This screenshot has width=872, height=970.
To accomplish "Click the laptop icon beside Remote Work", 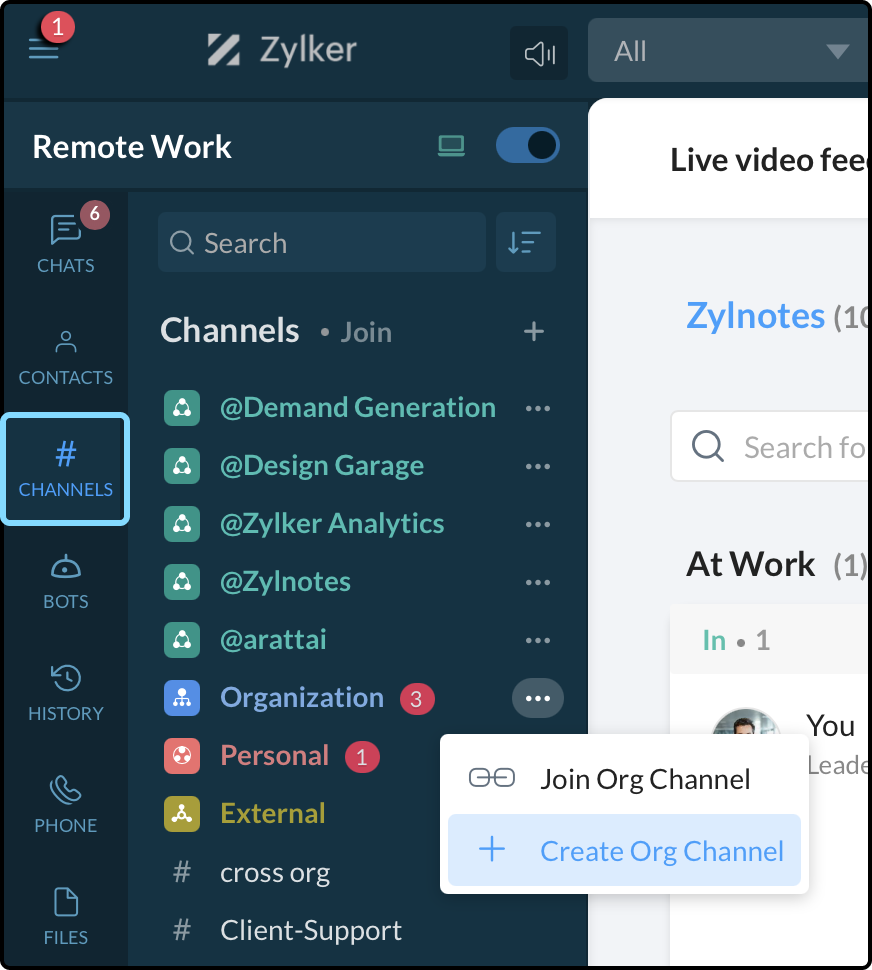I will pos(451,146).
